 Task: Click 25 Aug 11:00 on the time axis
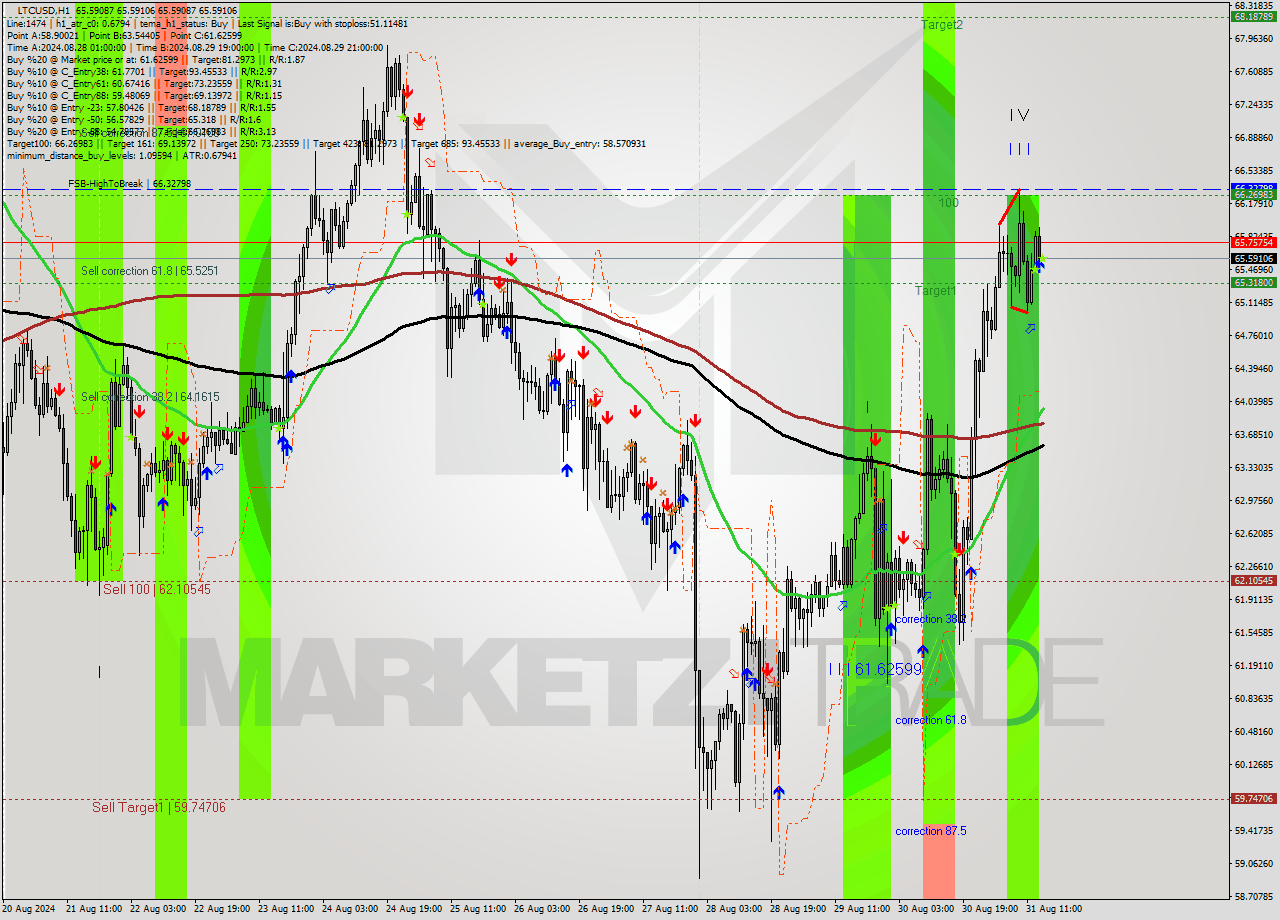(479, 909)
